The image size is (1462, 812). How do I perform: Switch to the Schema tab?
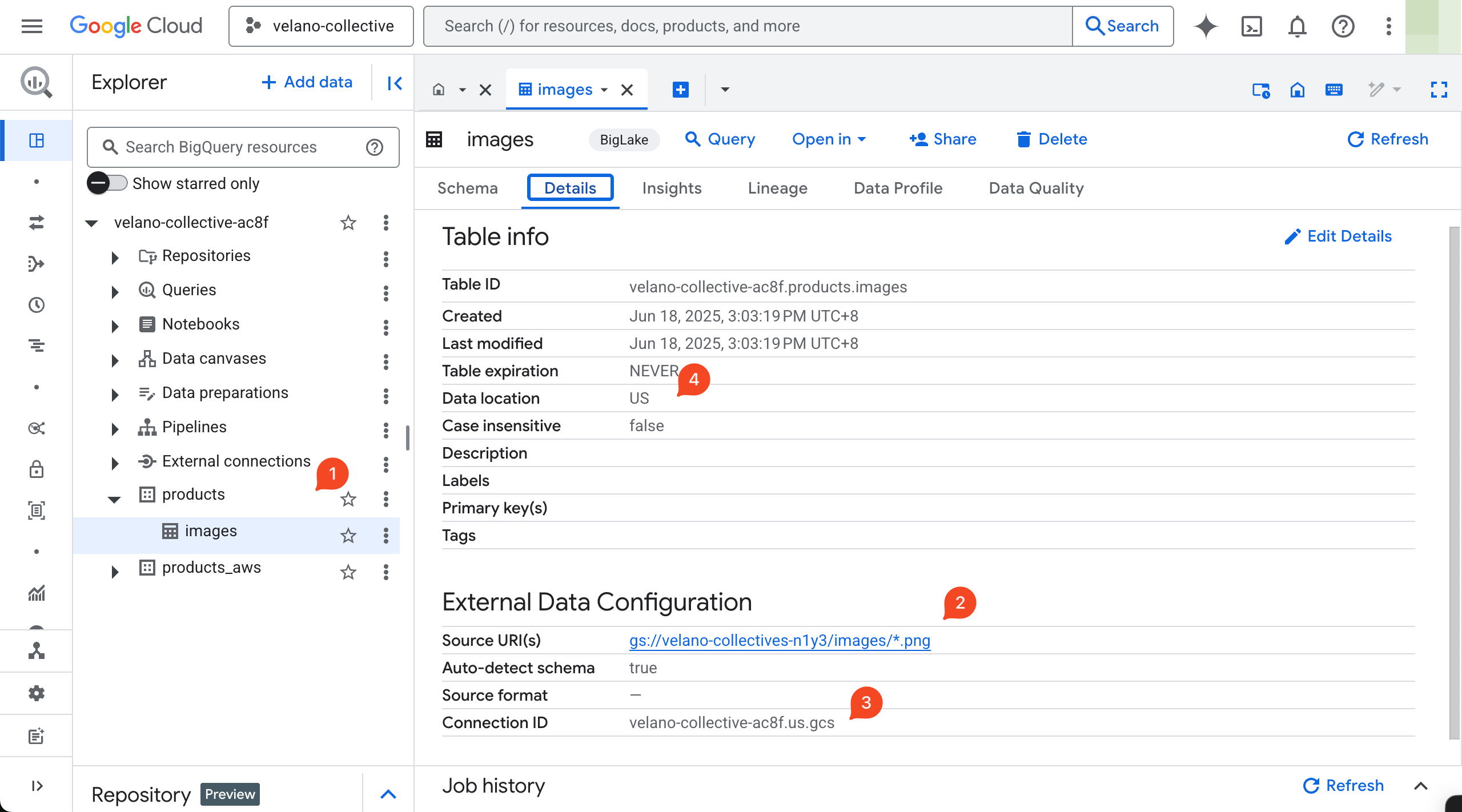click(x=467, y=188)
